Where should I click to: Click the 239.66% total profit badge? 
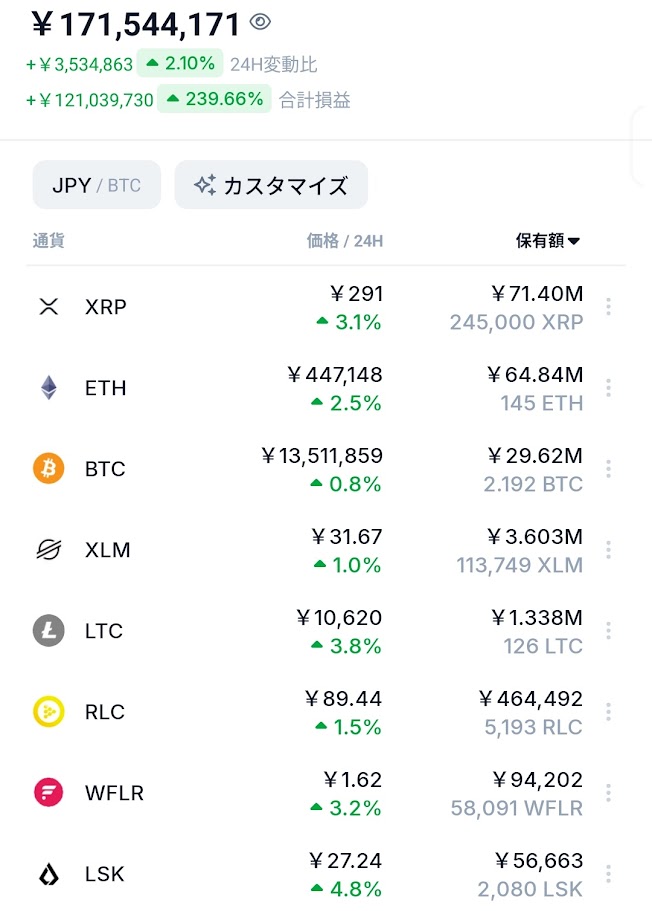click(214, 99)
